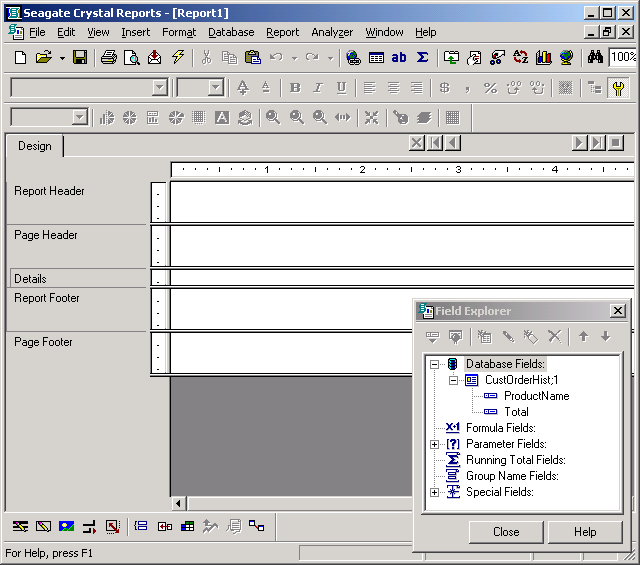
Task: Align text left
Action: pos(370,88)
